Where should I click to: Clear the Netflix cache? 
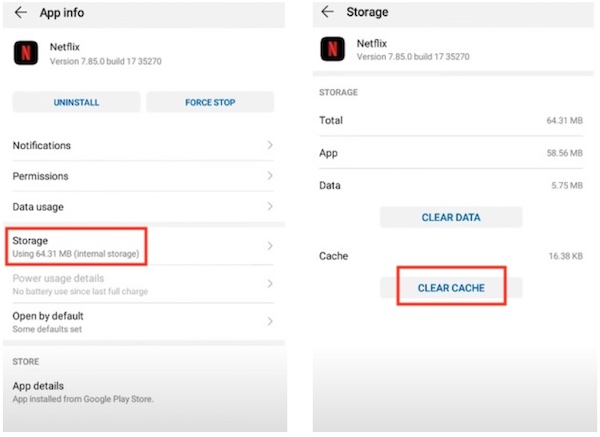tap(451, 288)
